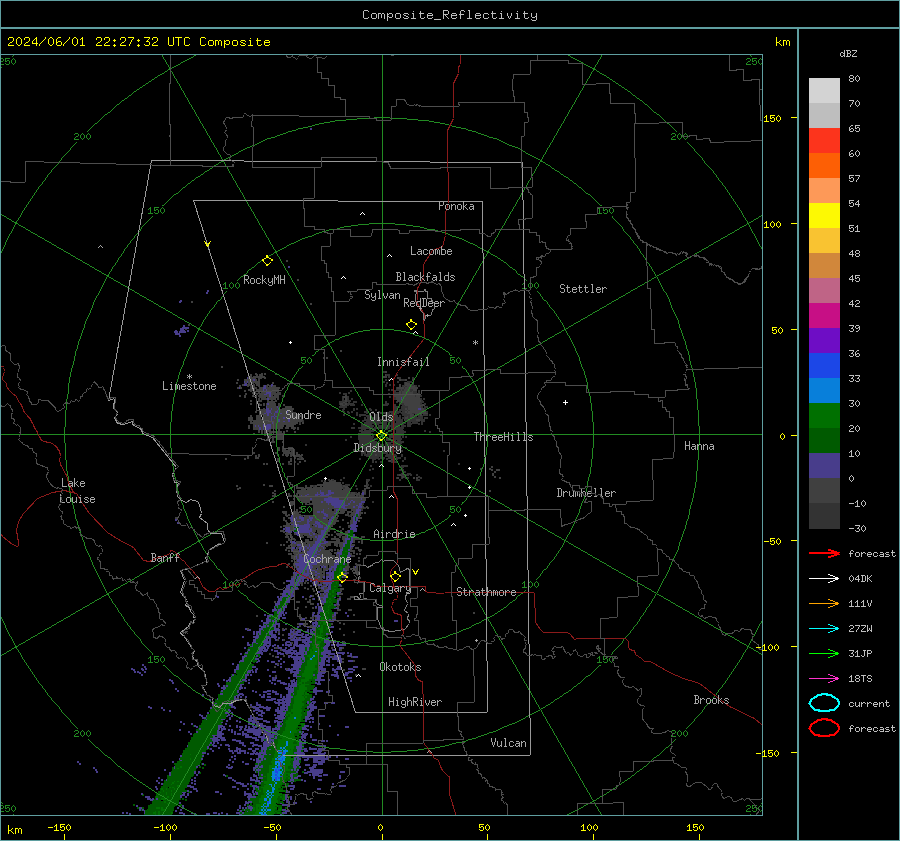Viewport: 900px width, 841px height.
Task: Pick the blue 33–36 dBZ swatch
Action: tap(824, 366)
